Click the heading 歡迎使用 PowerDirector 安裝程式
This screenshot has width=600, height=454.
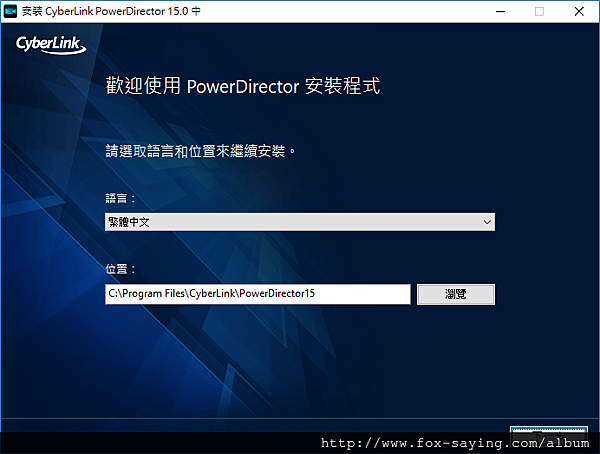click(x=243, y=86)
